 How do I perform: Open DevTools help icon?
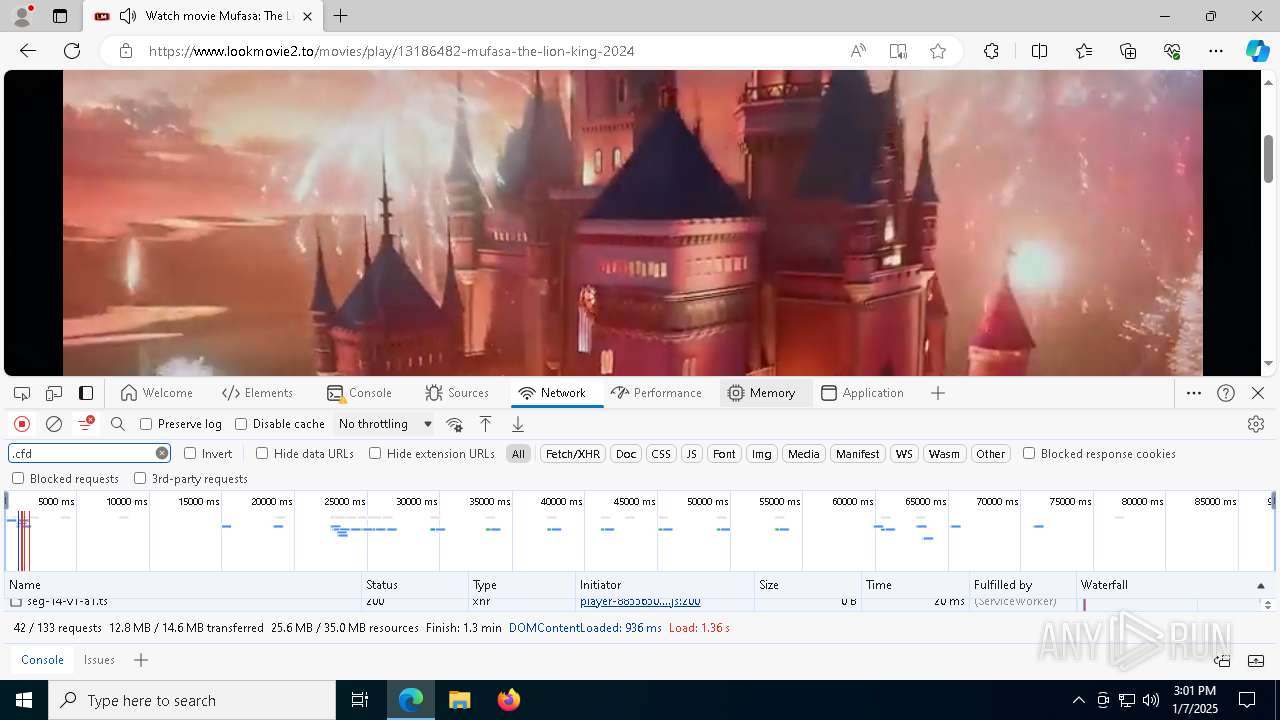point(1226,393)
